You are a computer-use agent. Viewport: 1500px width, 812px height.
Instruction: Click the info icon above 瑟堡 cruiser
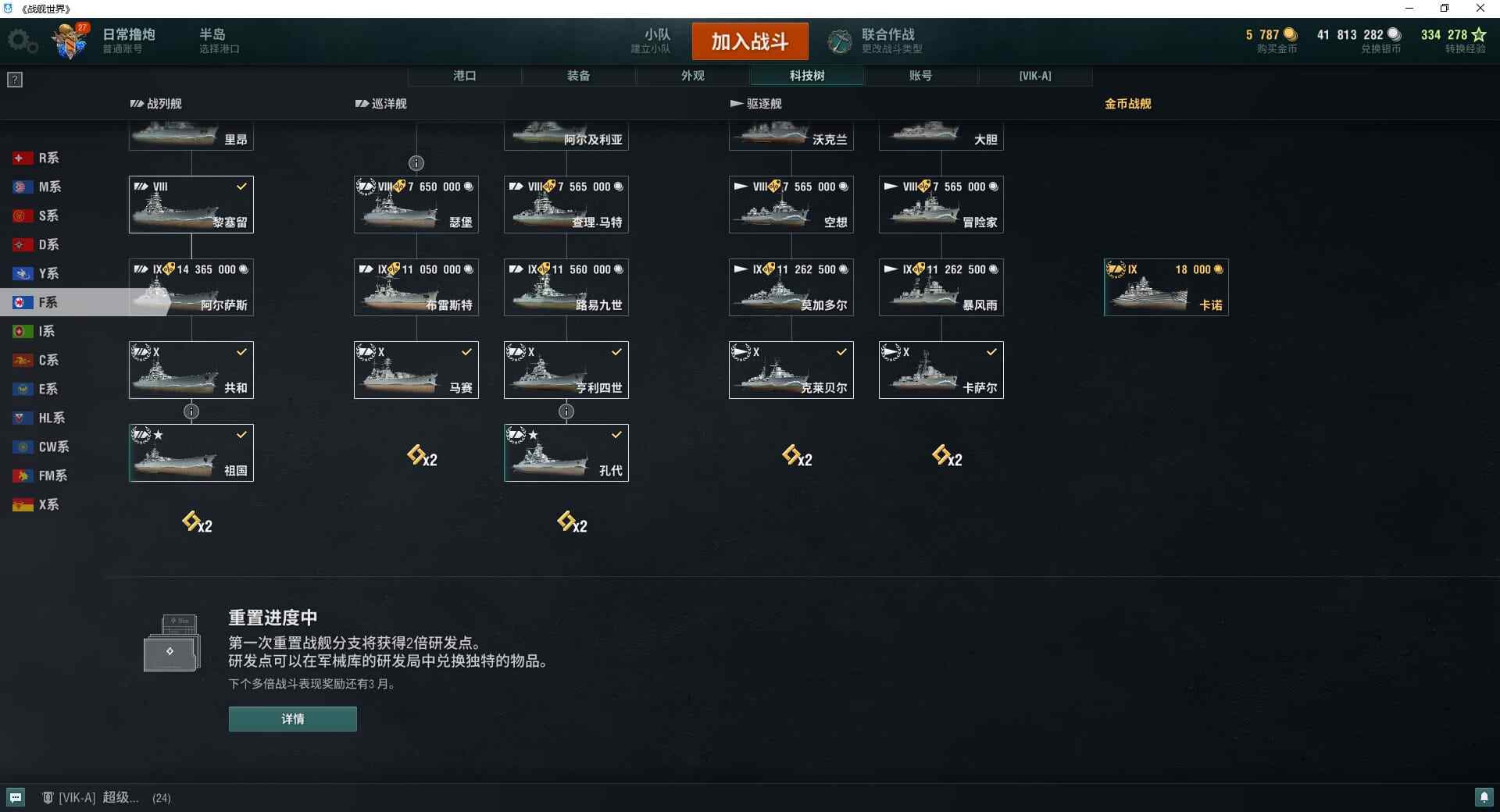click(416, 163)
